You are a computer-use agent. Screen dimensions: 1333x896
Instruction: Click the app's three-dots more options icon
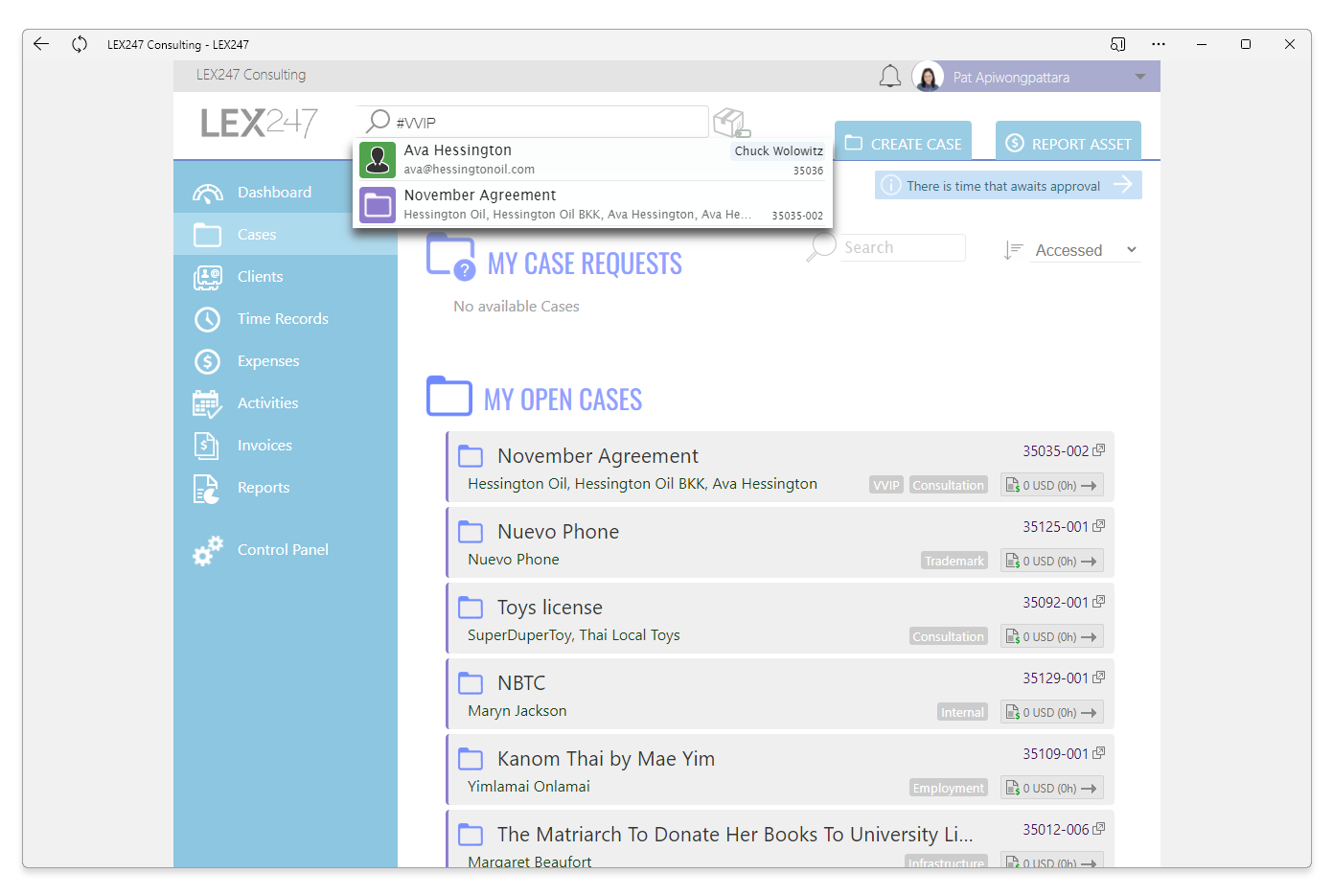(1159, 44)
